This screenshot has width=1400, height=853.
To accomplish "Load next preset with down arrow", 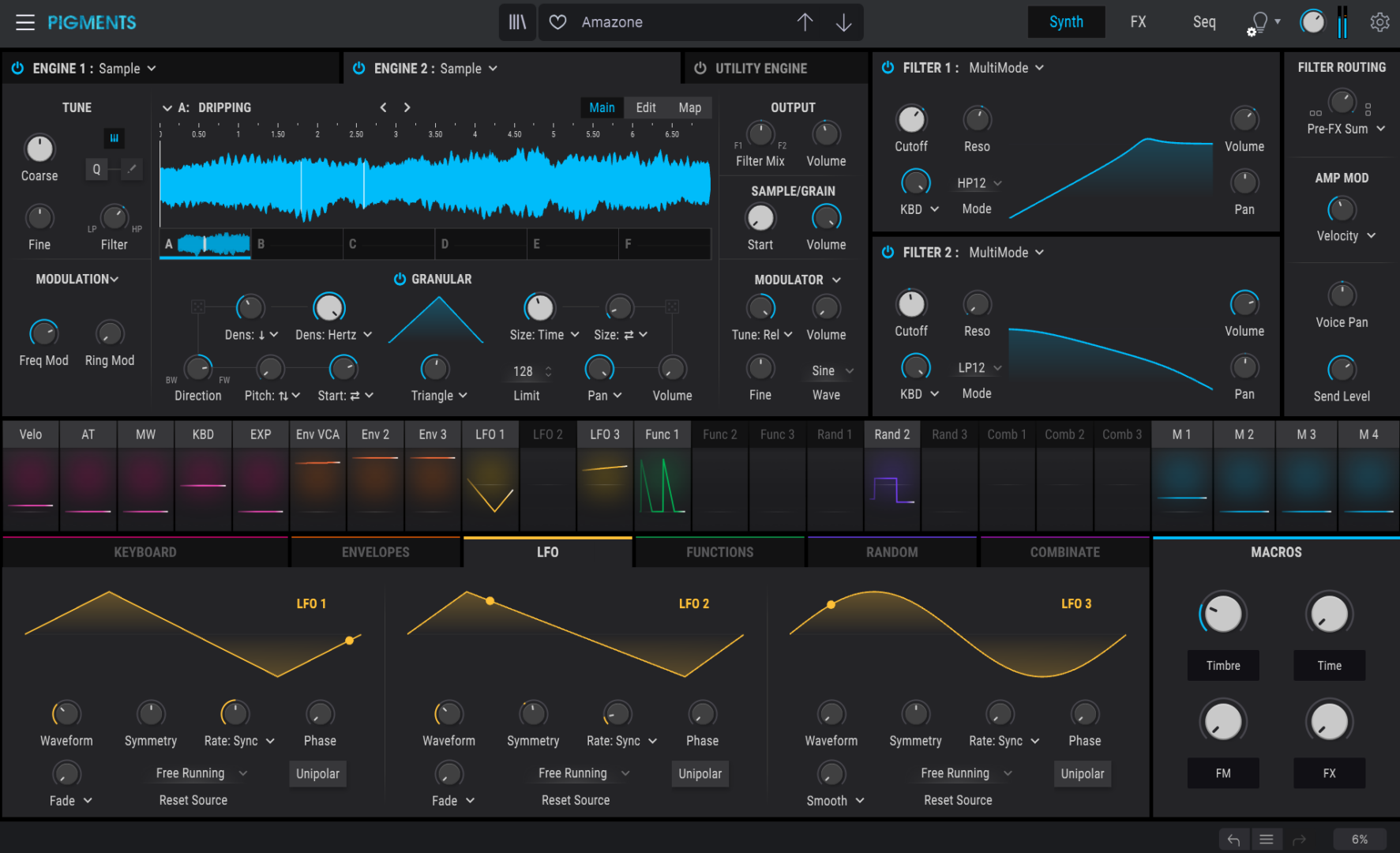I will (843, 22).
